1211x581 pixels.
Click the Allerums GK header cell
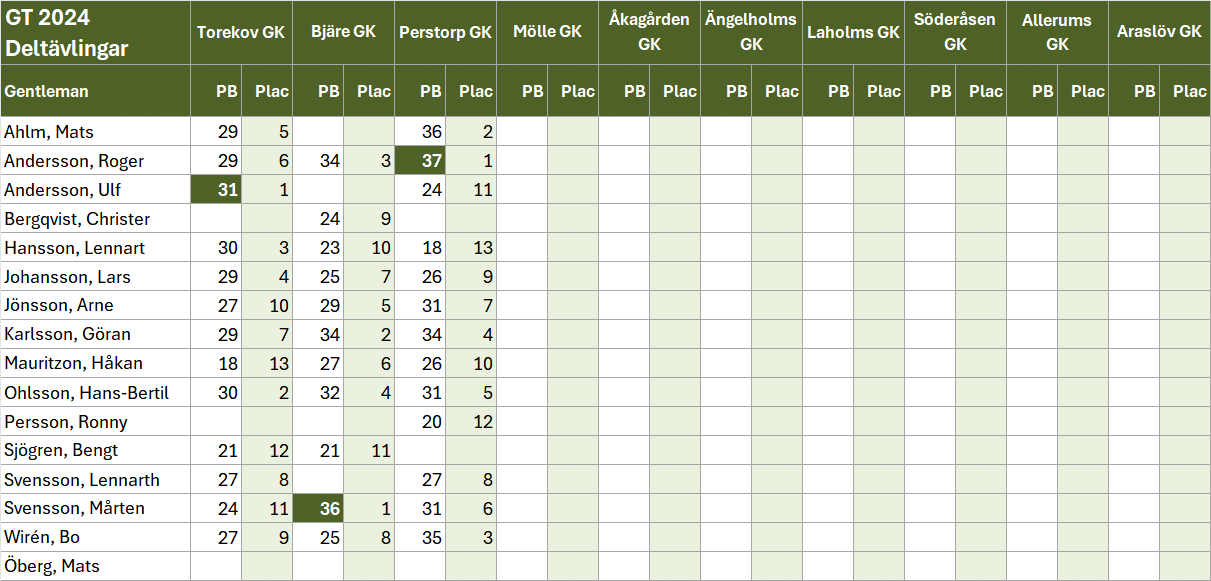pos(1057,32)
